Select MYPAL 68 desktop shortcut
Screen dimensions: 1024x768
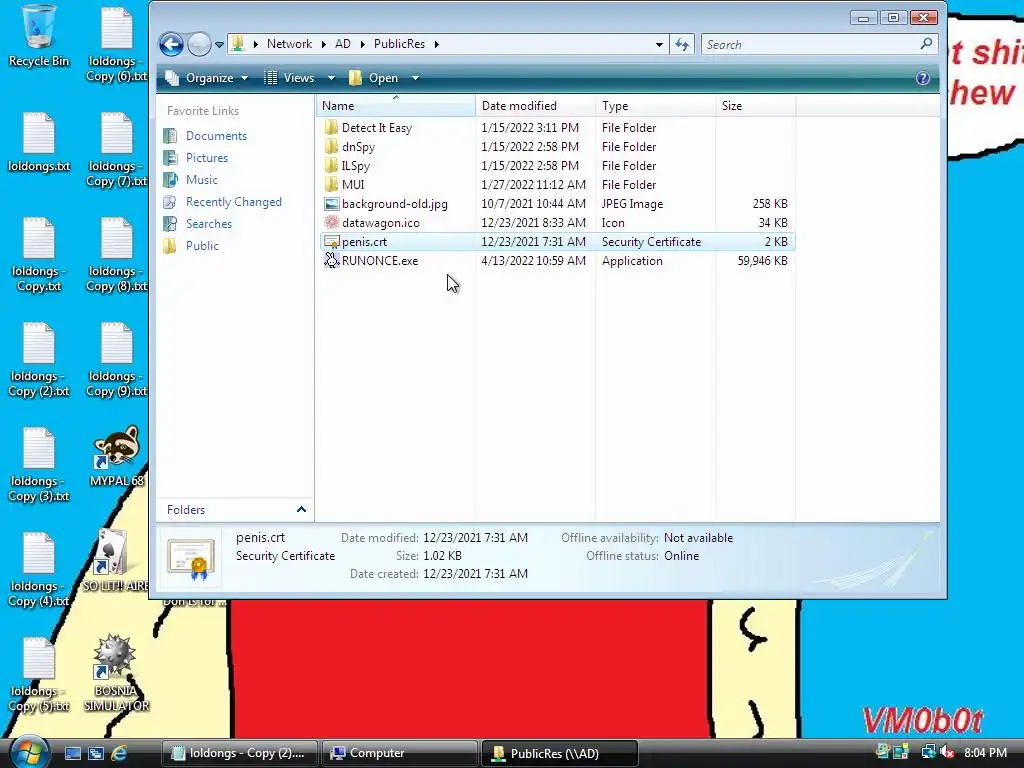(x=117, y=456)
